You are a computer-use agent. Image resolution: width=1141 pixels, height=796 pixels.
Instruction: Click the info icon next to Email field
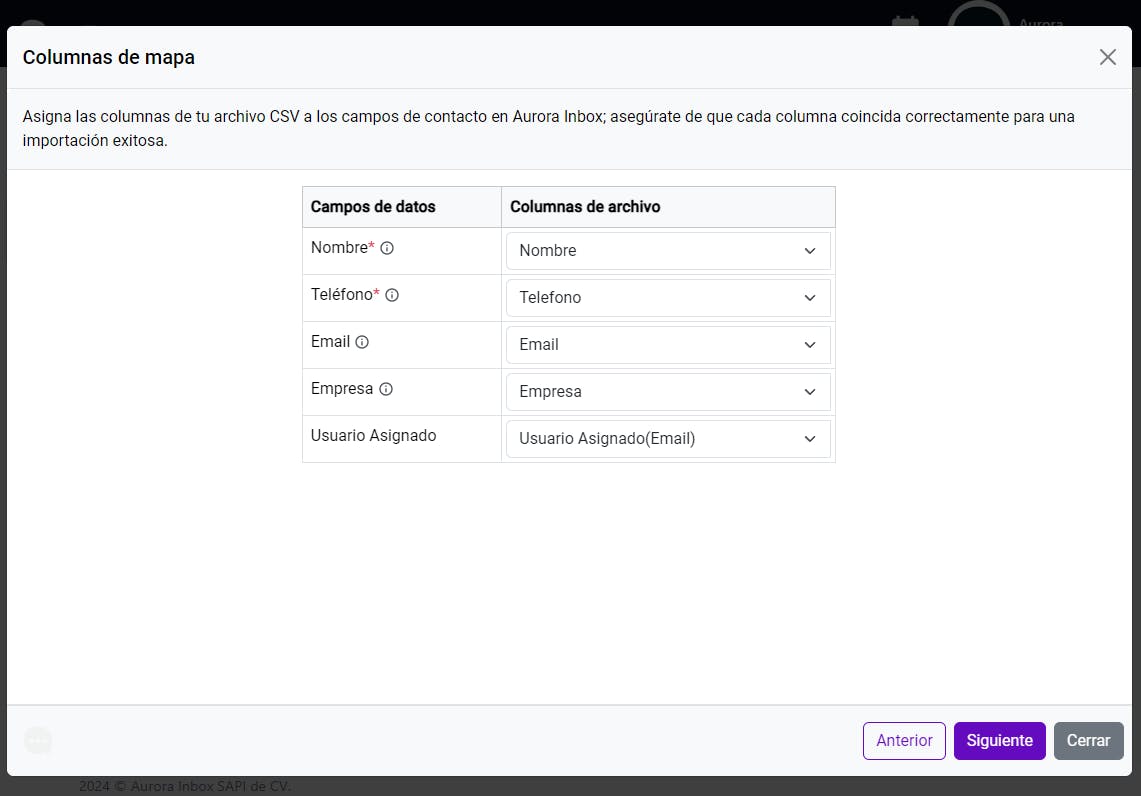(x=362, y=342)
